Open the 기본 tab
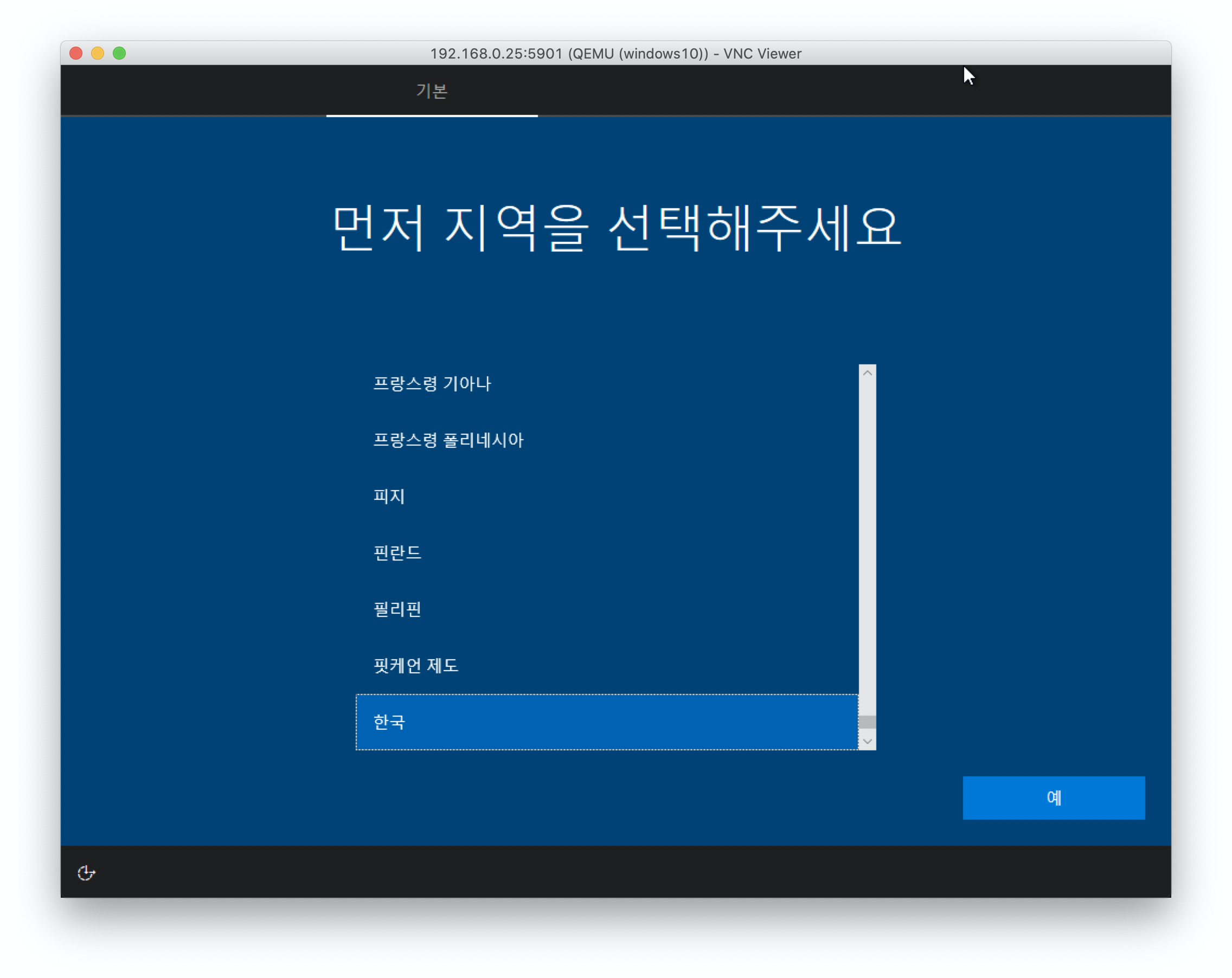 [432, 91]
